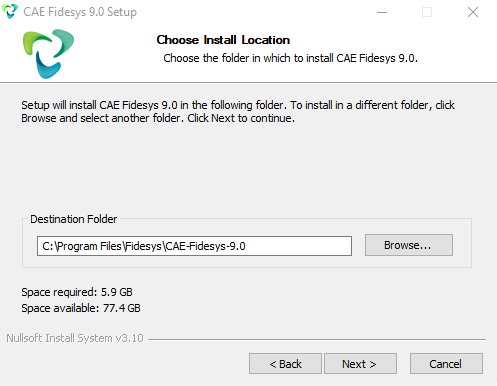Click the Destination Folder group label
Viewport: 497px width, 386px height.
[x=74, y=219]
